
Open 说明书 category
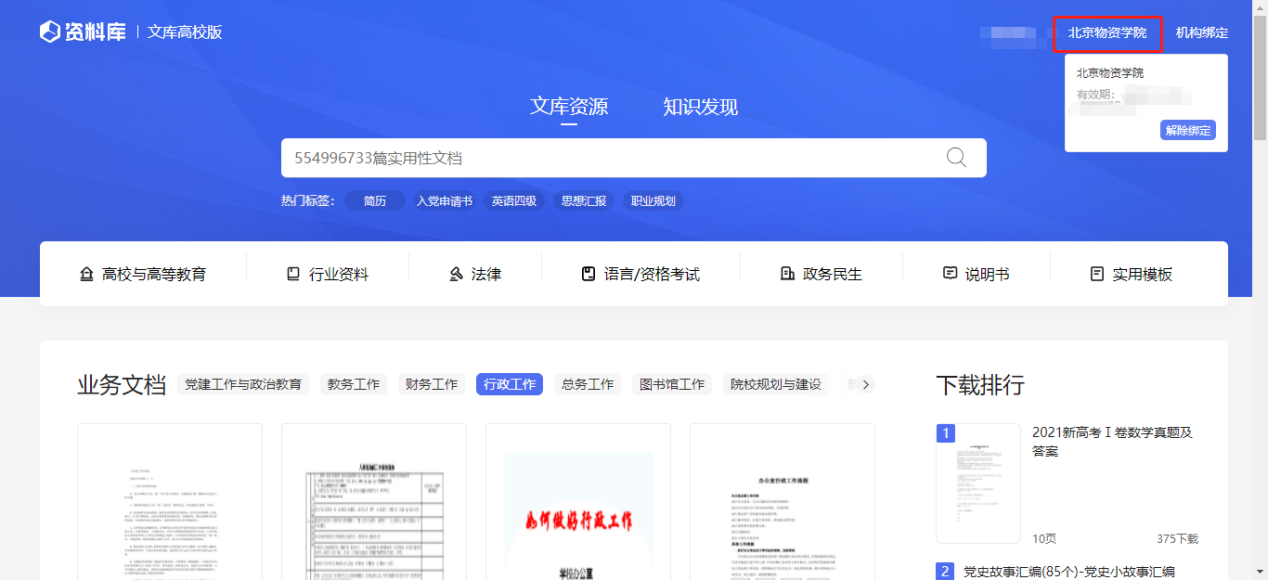976,274
